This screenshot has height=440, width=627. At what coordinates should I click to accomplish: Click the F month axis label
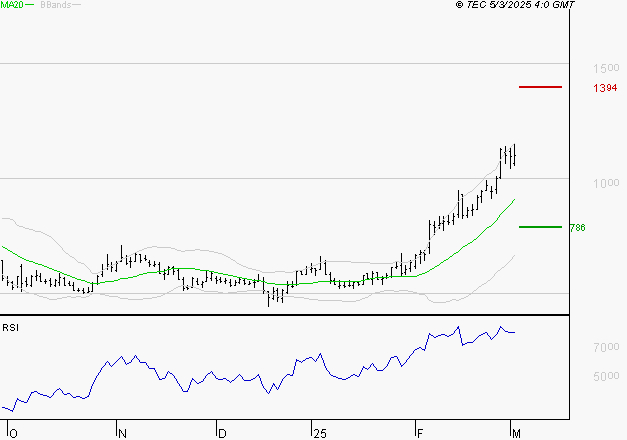pyautogui.click(x=420, y=434)
